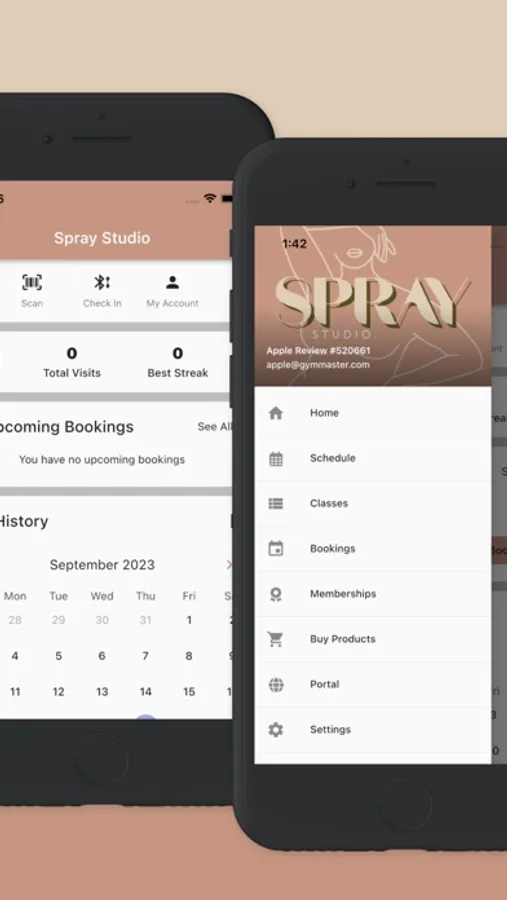Open Portal in the side menu

[x=373, y=685]
